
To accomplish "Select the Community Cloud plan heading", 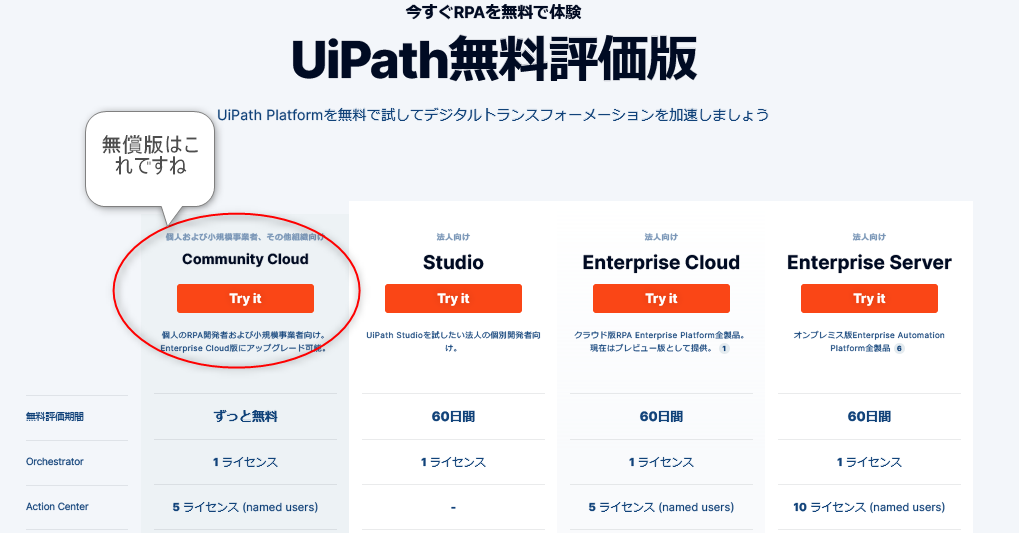I will (245, 259).
